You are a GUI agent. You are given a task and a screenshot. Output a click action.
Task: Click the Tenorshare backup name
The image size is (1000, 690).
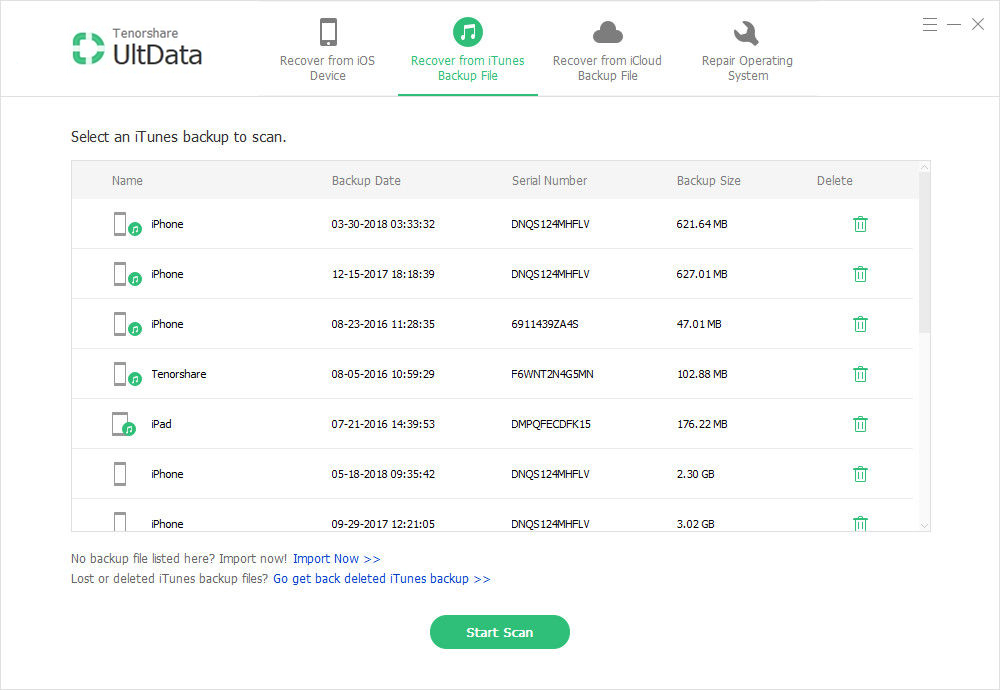179,374
